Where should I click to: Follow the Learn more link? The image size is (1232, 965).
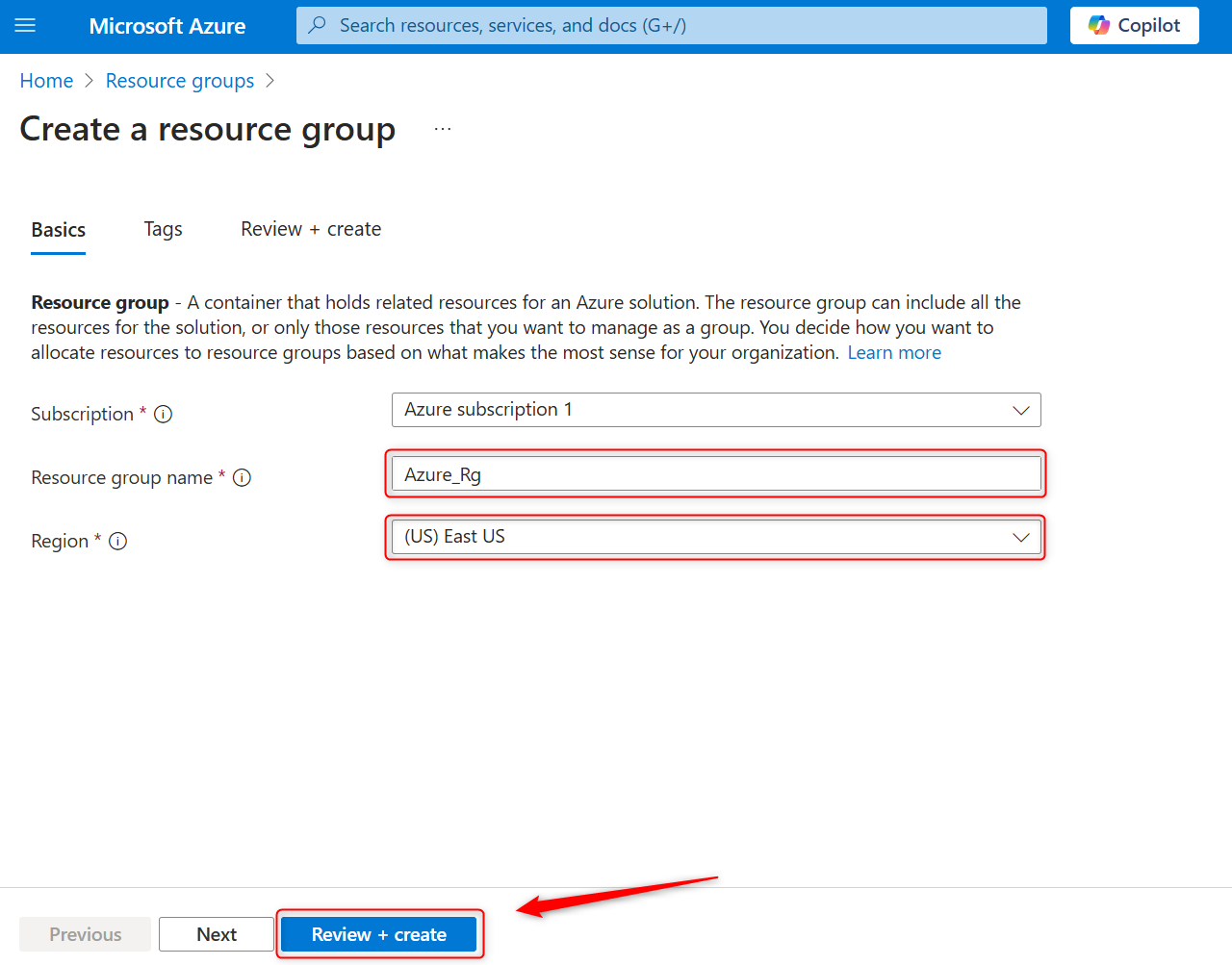point(894,353)
